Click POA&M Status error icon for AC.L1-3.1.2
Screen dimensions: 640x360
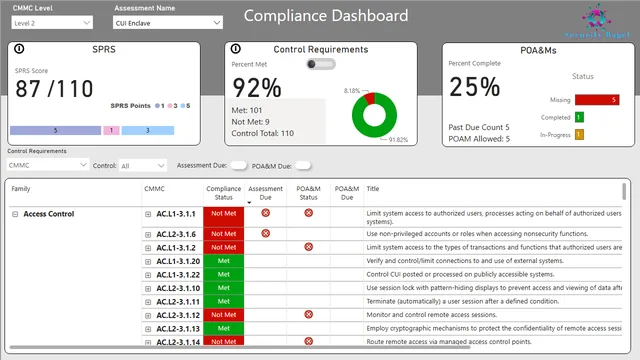point(309,247)
